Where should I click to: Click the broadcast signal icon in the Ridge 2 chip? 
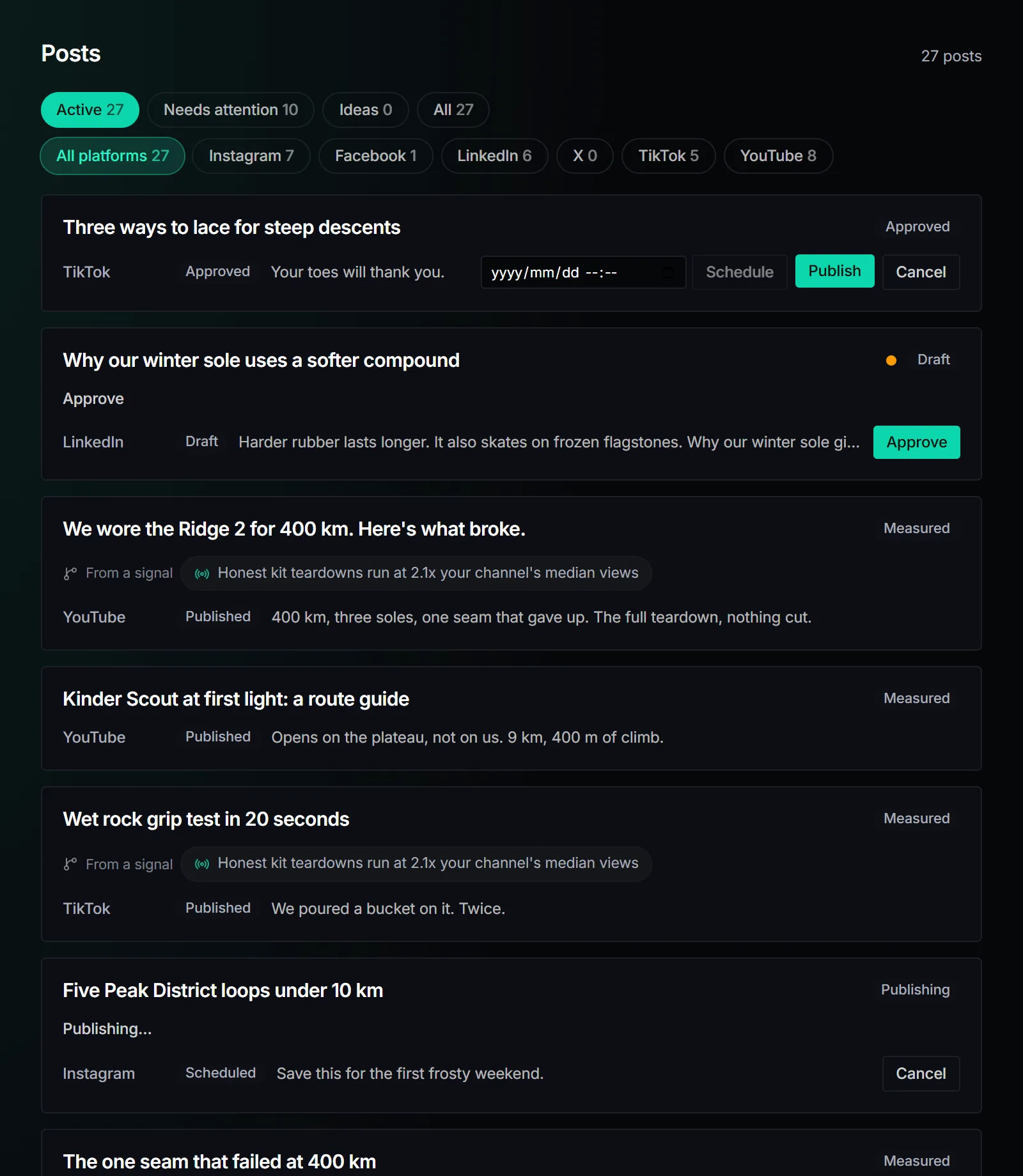[202, 574]
